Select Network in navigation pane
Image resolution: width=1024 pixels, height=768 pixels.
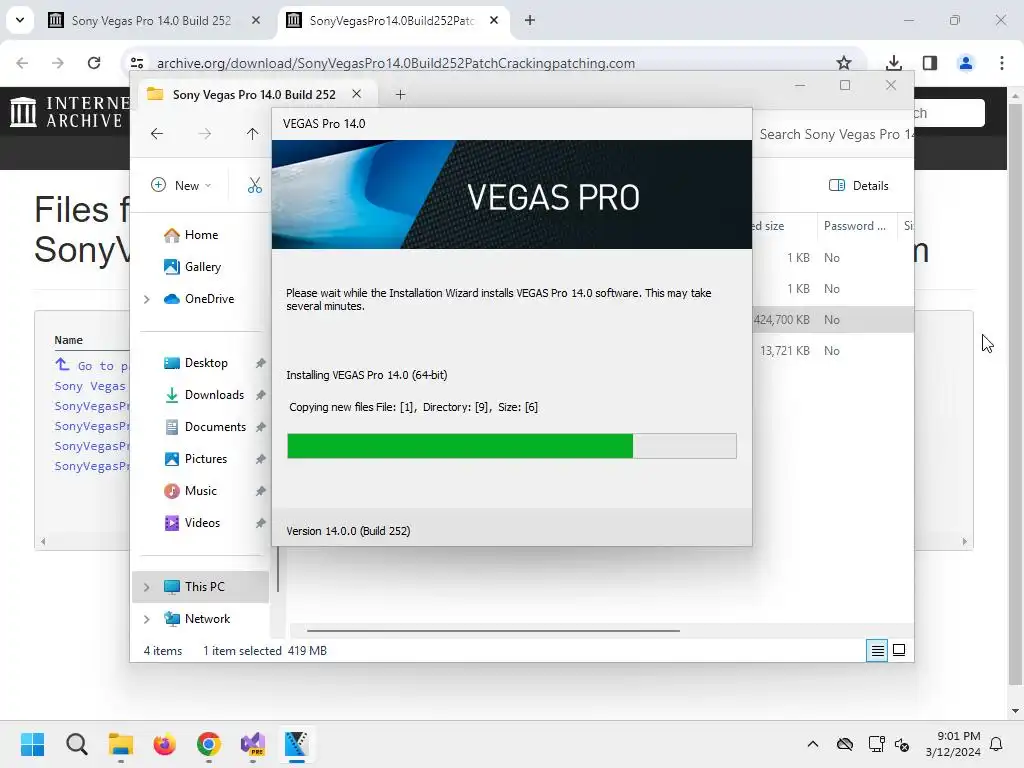[197, 618]
